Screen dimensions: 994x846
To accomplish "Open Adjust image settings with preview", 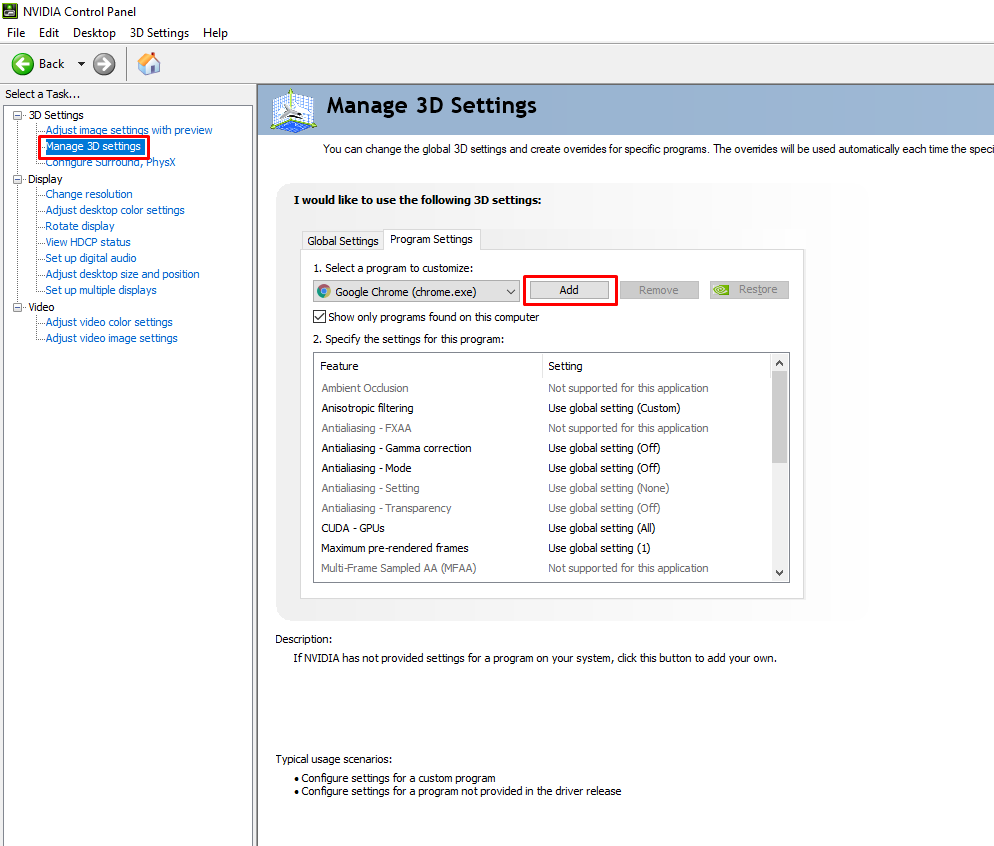I will coord(129,130).
